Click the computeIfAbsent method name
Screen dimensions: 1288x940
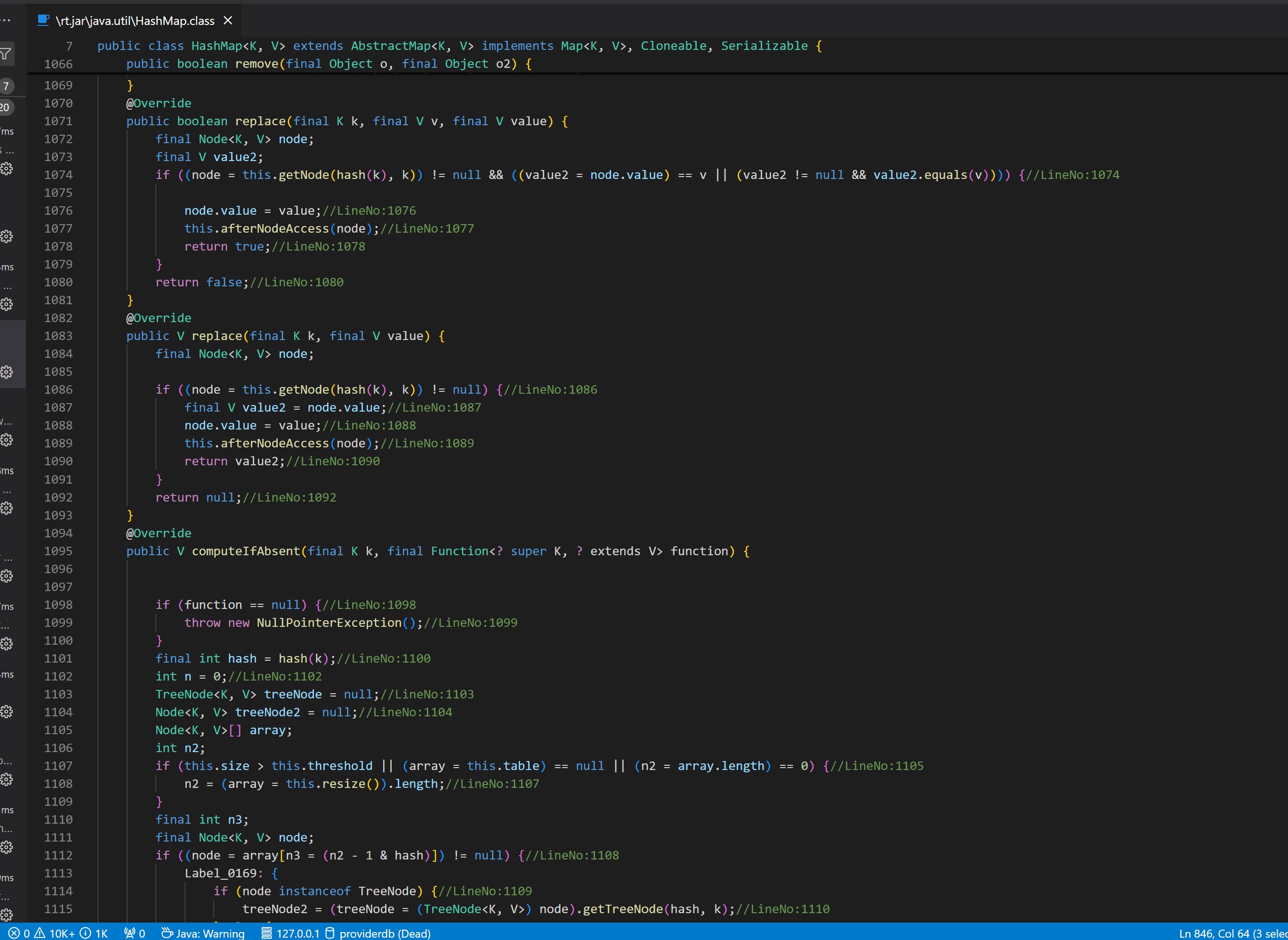coord(246,551)
